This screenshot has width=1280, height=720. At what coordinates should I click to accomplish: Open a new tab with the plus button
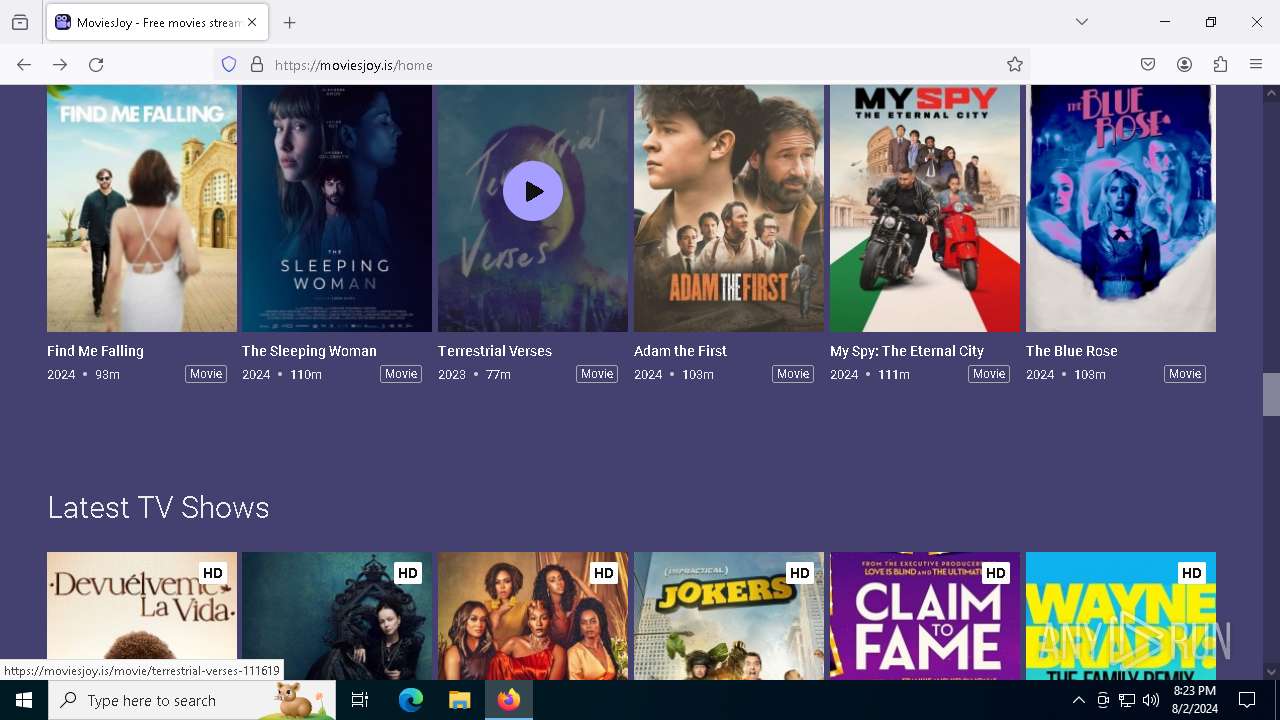pyautogui.click(x=290, y=22)
